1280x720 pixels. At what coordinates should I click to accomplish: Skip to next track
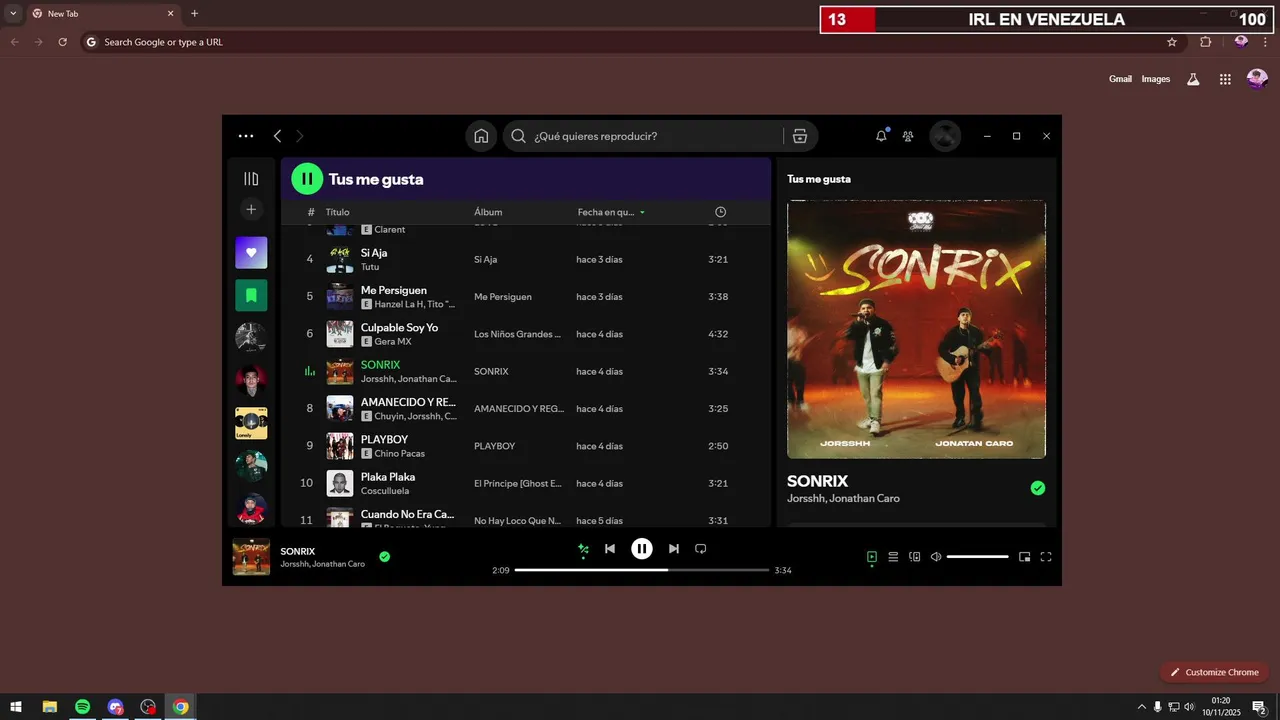[x=674, y=549]
